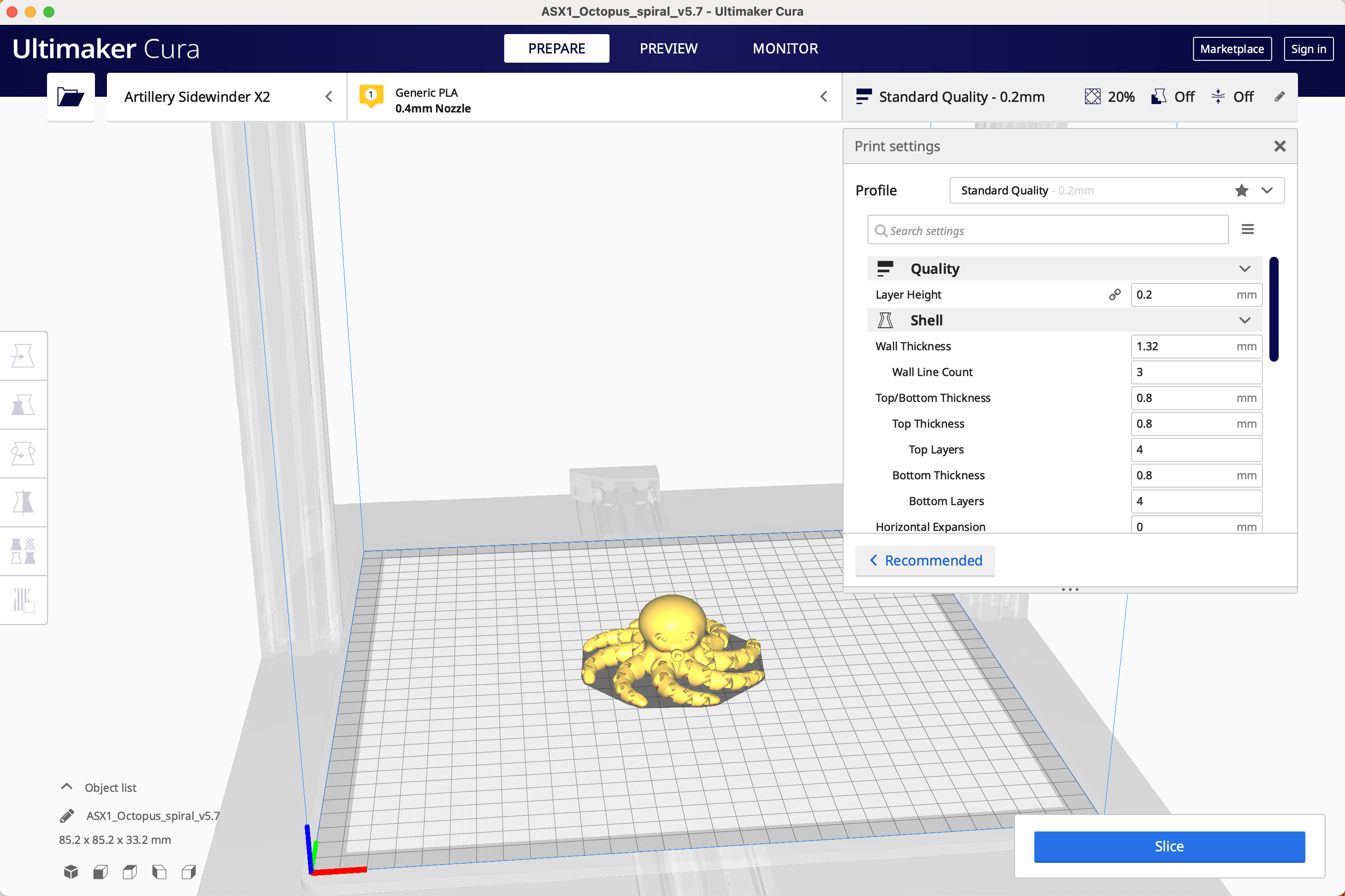The height and width of the screenshot is (896, 1345).
Task: Click the pencil edit icon in print settings bar
Action: pyautogui.click(x=1280, y=97)
